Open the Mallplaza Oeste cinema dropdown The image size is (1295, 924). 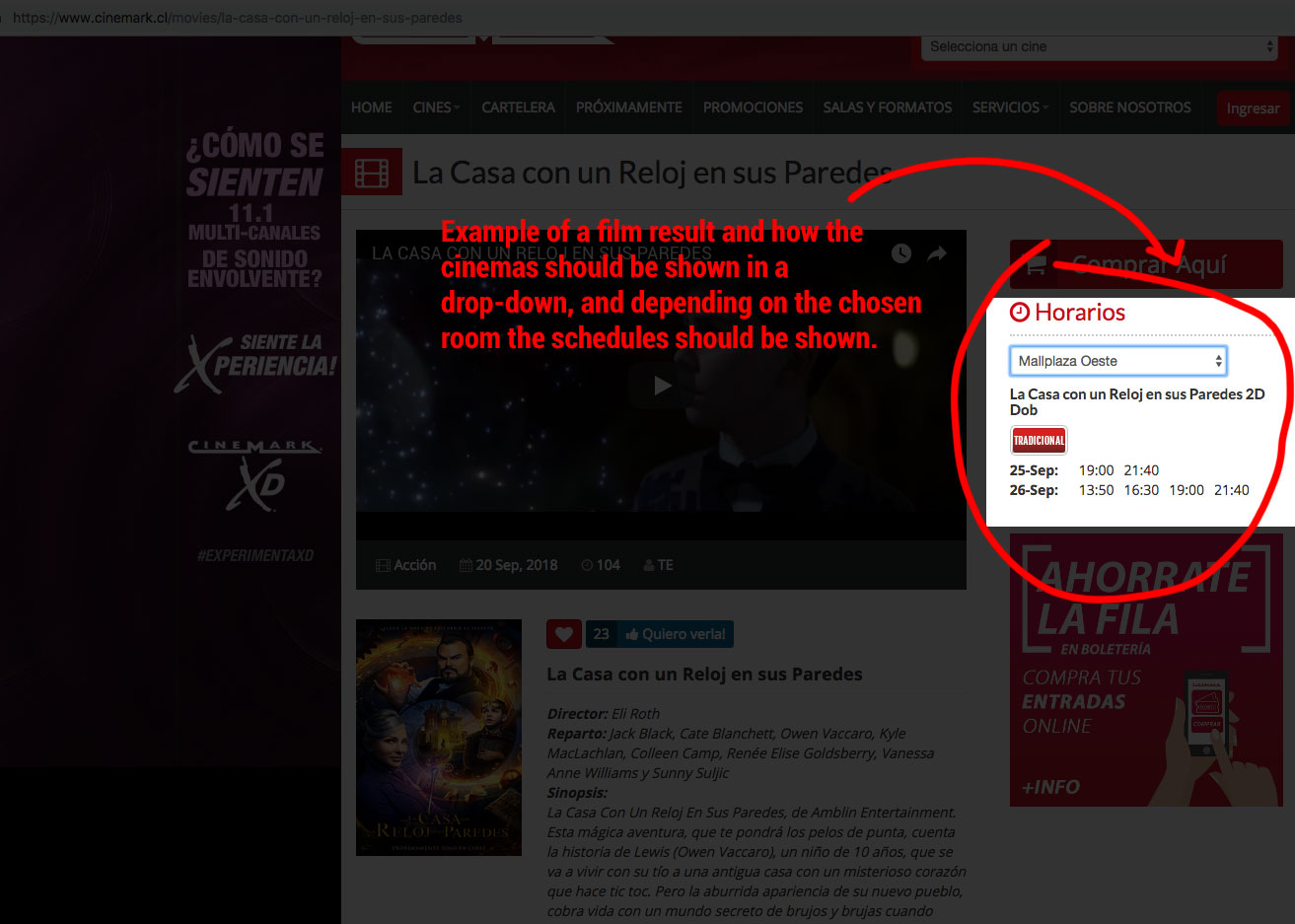point(1117,361)
